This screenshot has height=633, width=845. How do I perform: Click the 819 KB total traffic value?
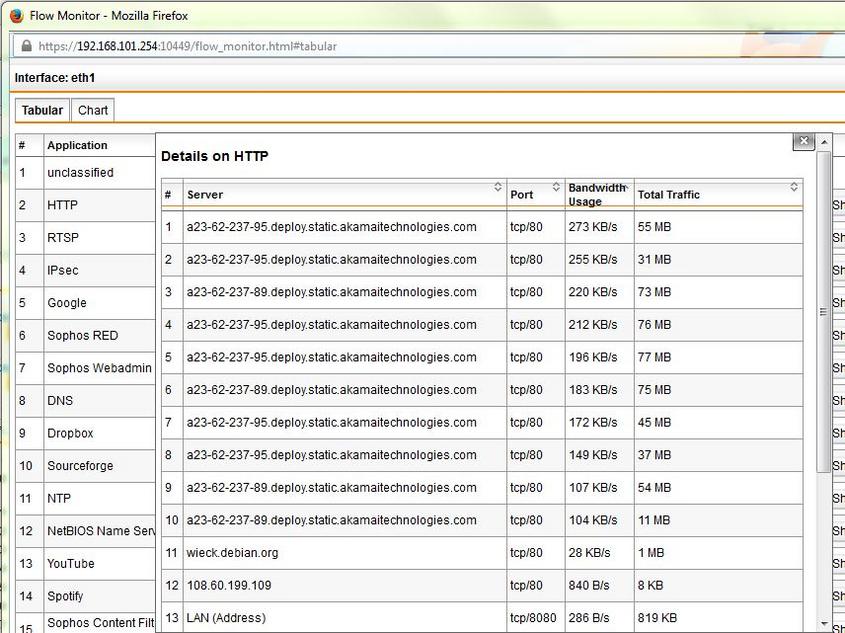click(657, 618)
